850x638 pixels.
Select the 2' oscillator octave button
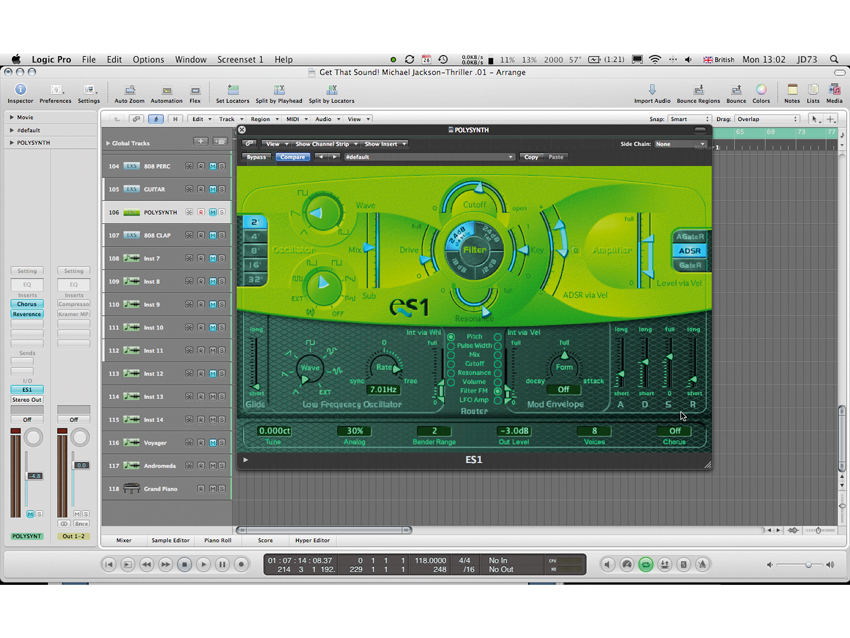[255, 222]
